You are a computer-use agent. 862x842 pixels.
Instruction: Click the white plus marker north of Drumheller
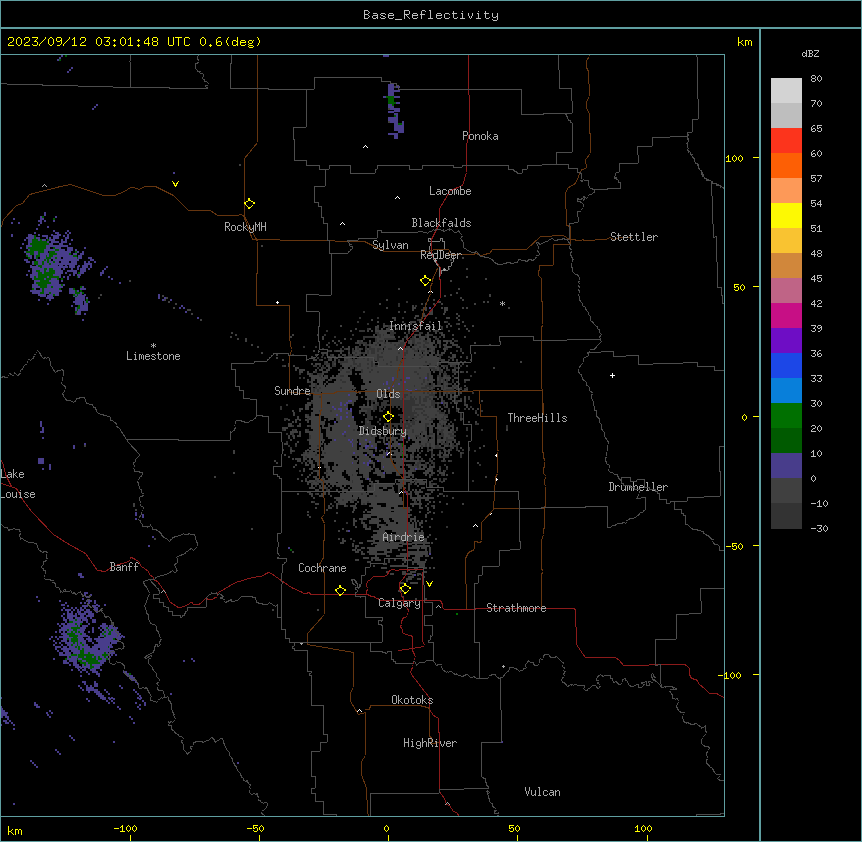pyautogui.click(x=612, y=375)
